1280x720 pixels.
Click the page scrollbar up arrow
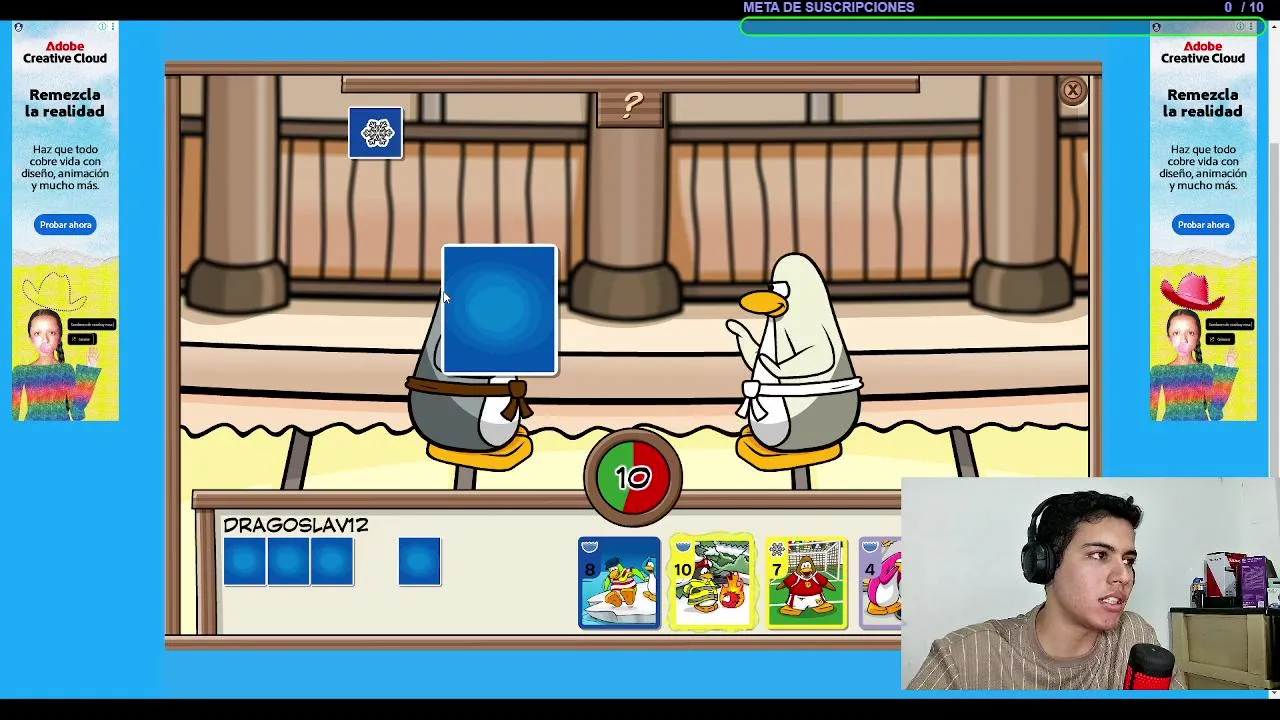pyautogui.click(x=1274, y=28)
